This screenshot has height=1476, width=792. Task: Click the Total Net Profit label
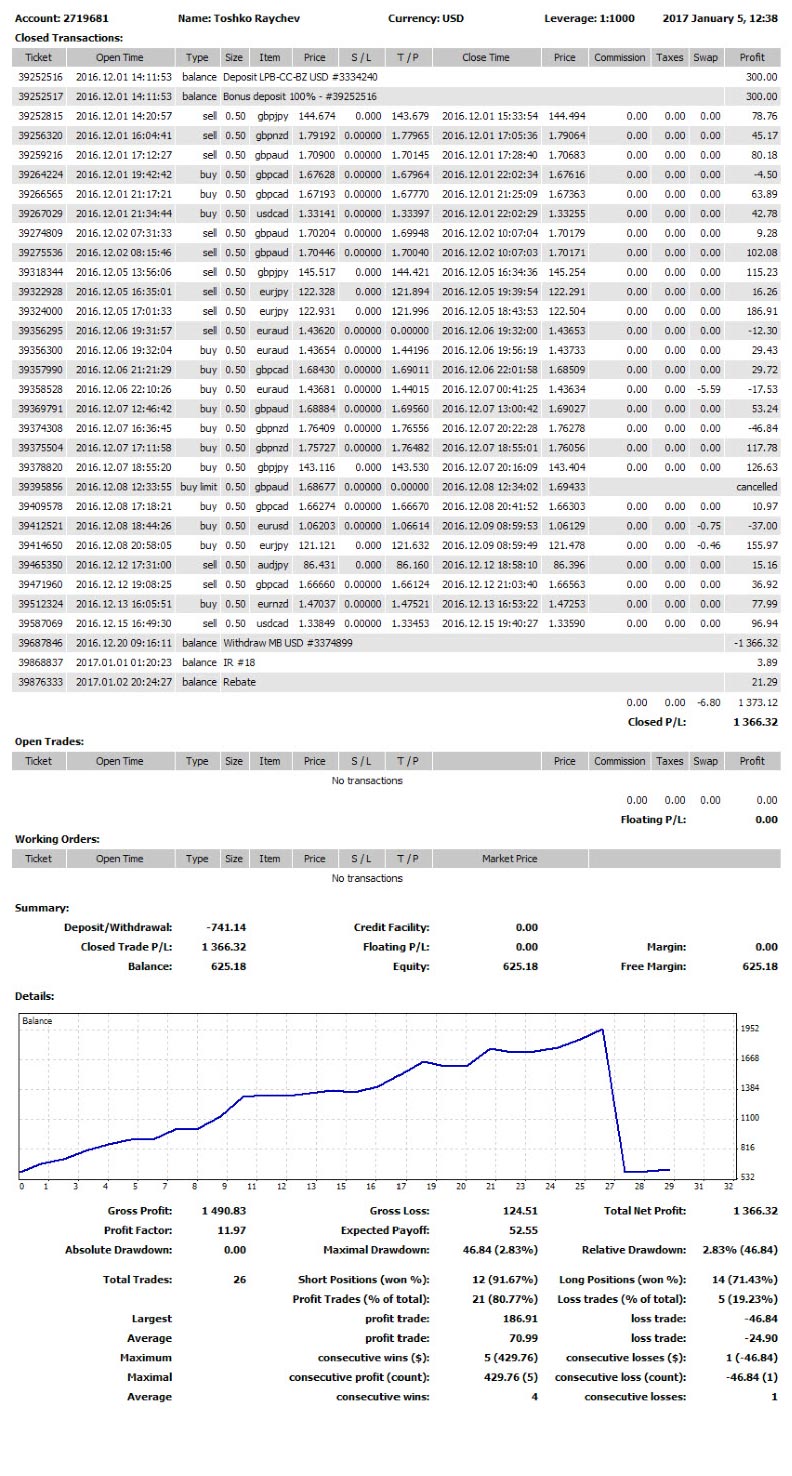click(643, 1210)
